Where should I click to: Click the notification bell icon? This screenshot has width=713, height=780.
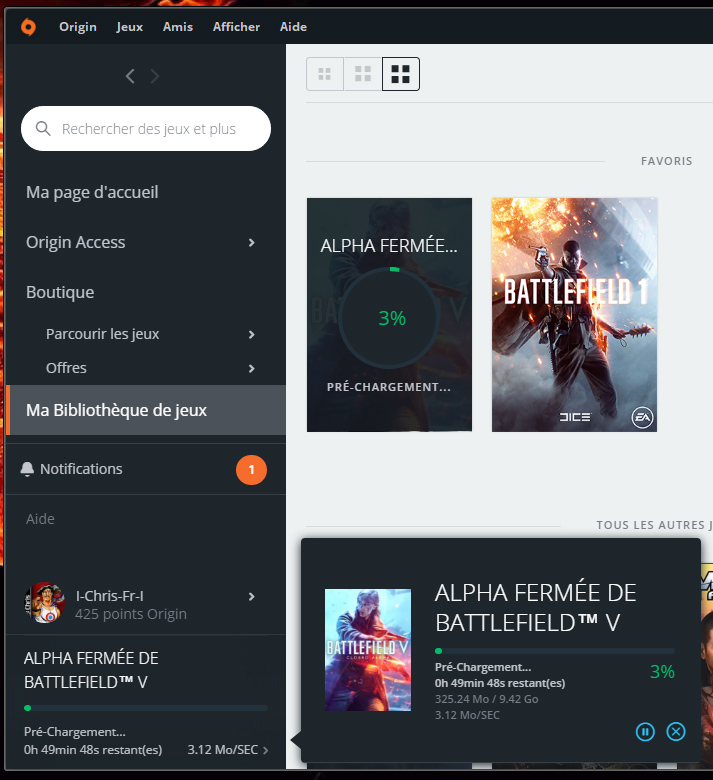point(27,469)
